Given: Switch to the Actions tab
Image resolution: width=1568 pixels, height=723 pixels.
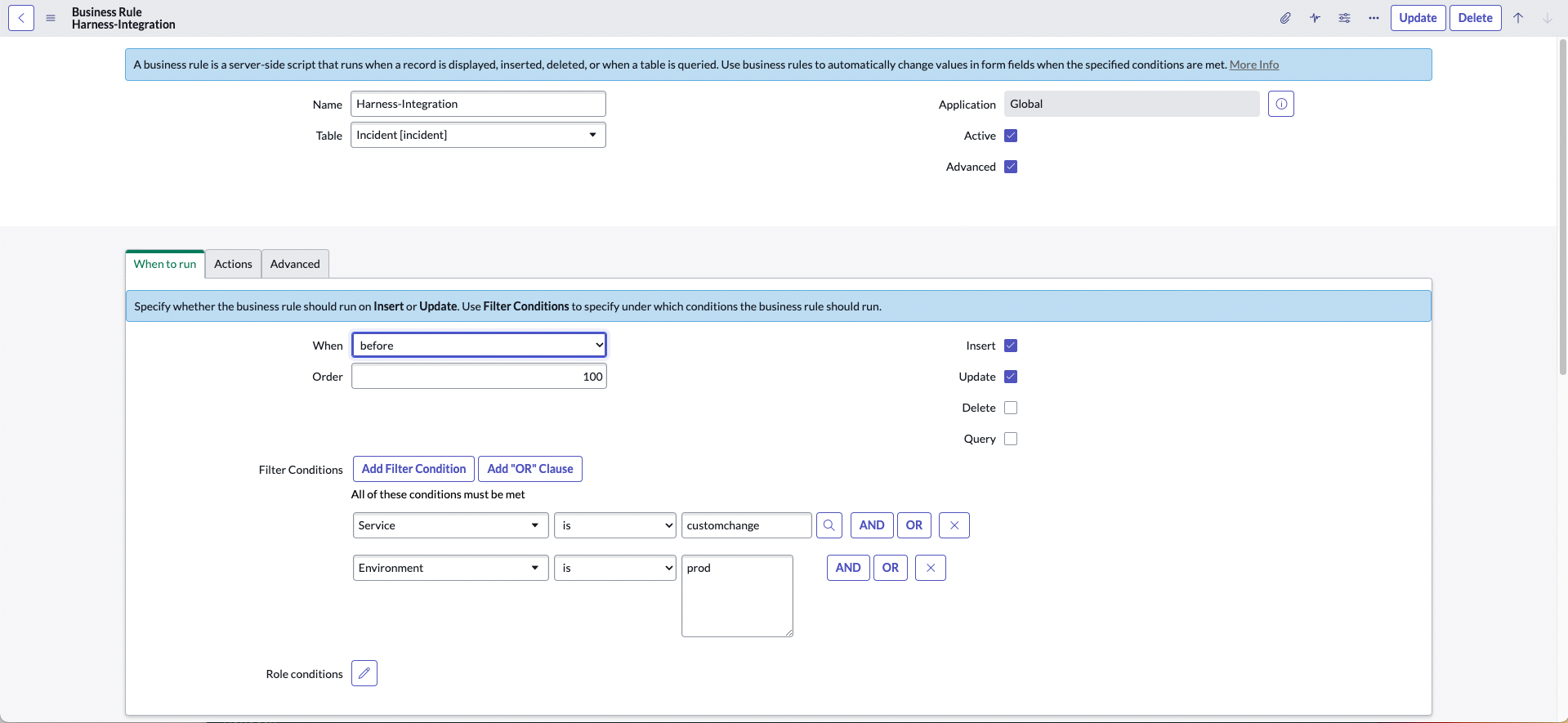Looking at the screenshot, I should (x=233, y=264).
